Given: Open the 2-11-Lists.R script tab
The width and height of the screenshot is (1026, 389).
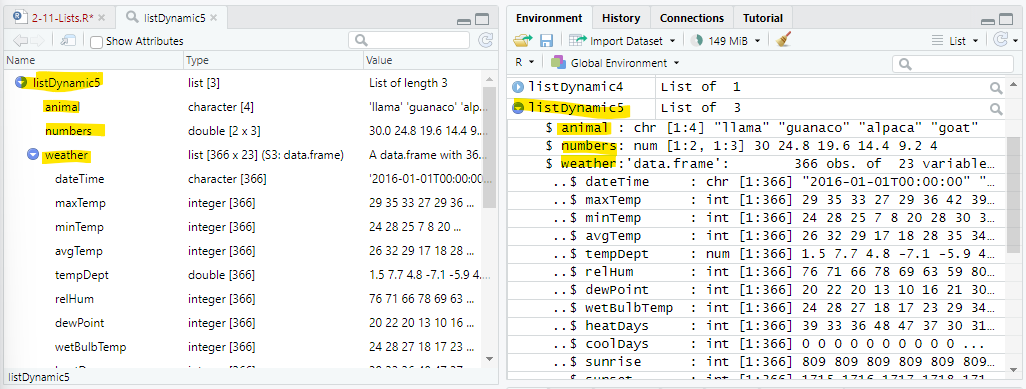Looking at the screenshot, I should pos(54,18).
